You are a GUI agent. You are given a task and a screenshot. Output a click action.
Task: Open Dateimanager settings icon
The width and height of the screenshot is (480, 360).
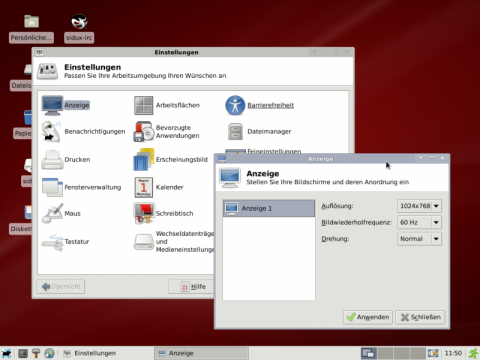pos(235,131)
